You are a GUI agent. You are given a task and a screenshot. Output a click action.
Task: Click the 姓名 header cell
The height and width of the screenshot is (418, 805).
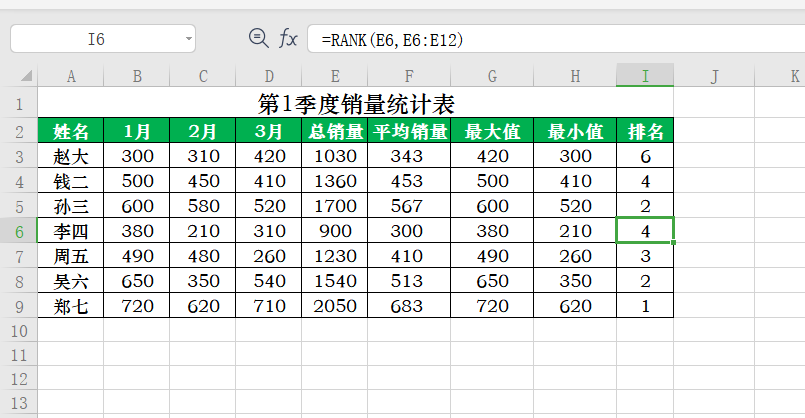coord(71,131)
